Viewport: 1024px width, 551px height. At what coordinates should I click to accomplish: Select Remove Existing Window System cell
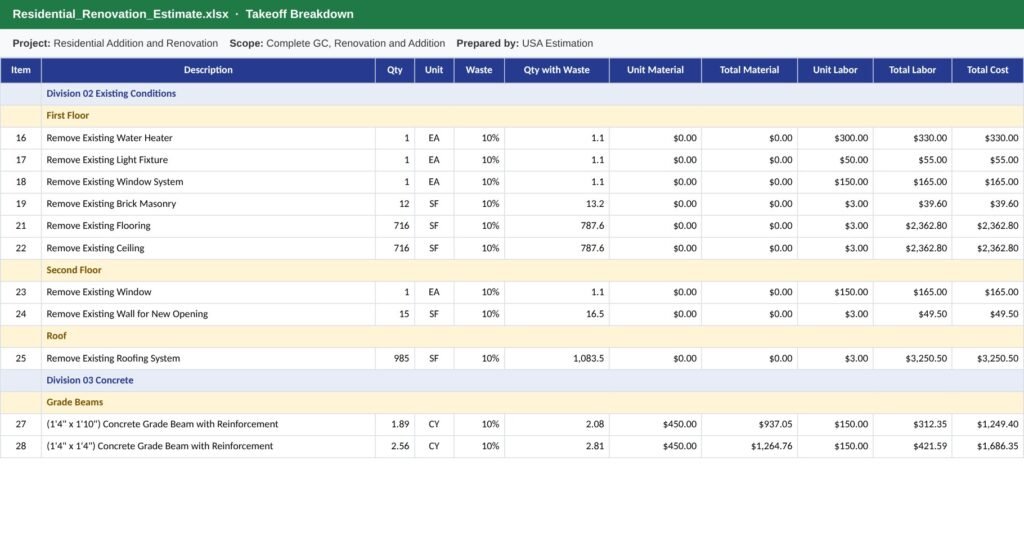pos(208,181)
